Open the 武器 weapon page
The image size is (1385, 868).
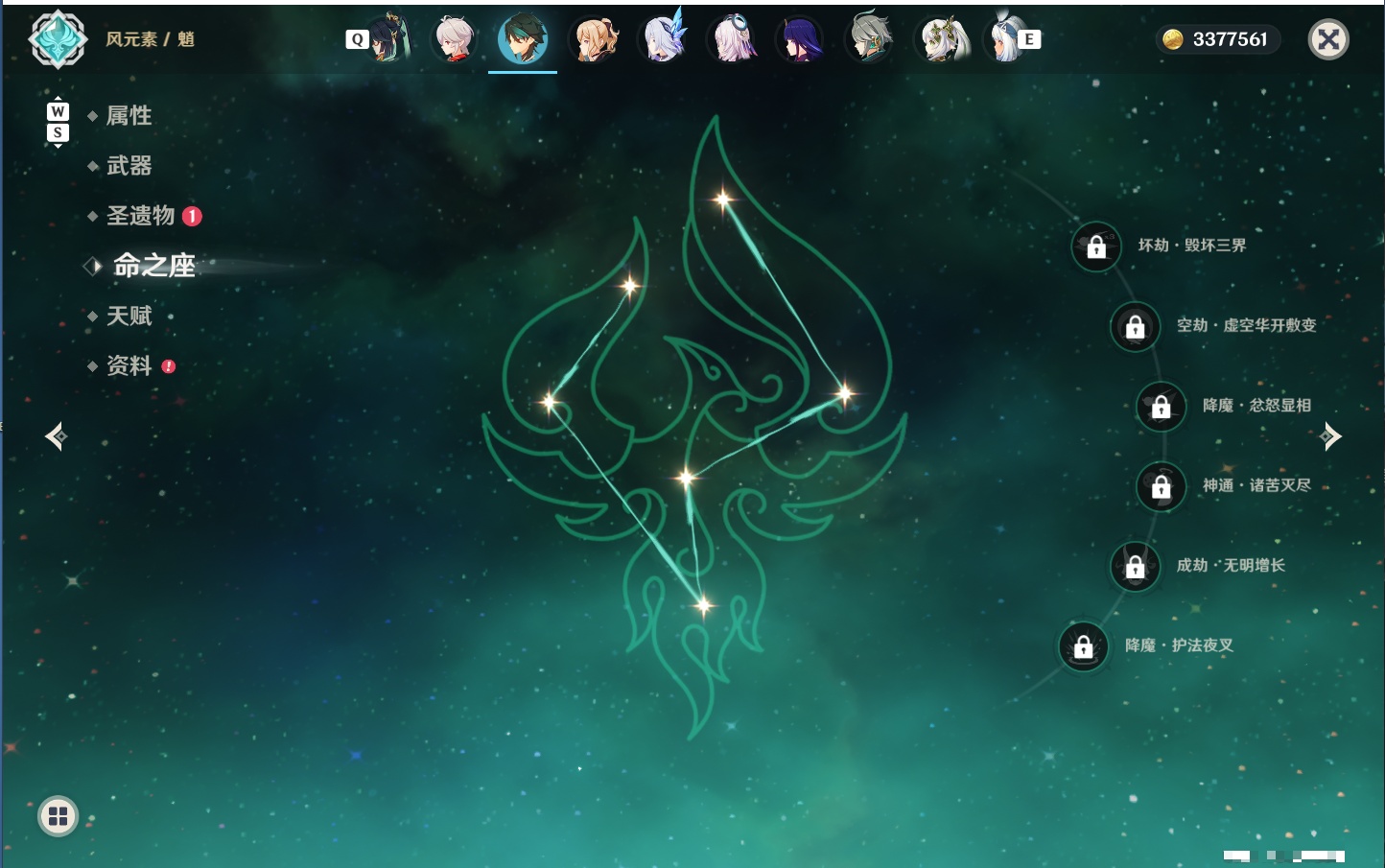[129, 166]
